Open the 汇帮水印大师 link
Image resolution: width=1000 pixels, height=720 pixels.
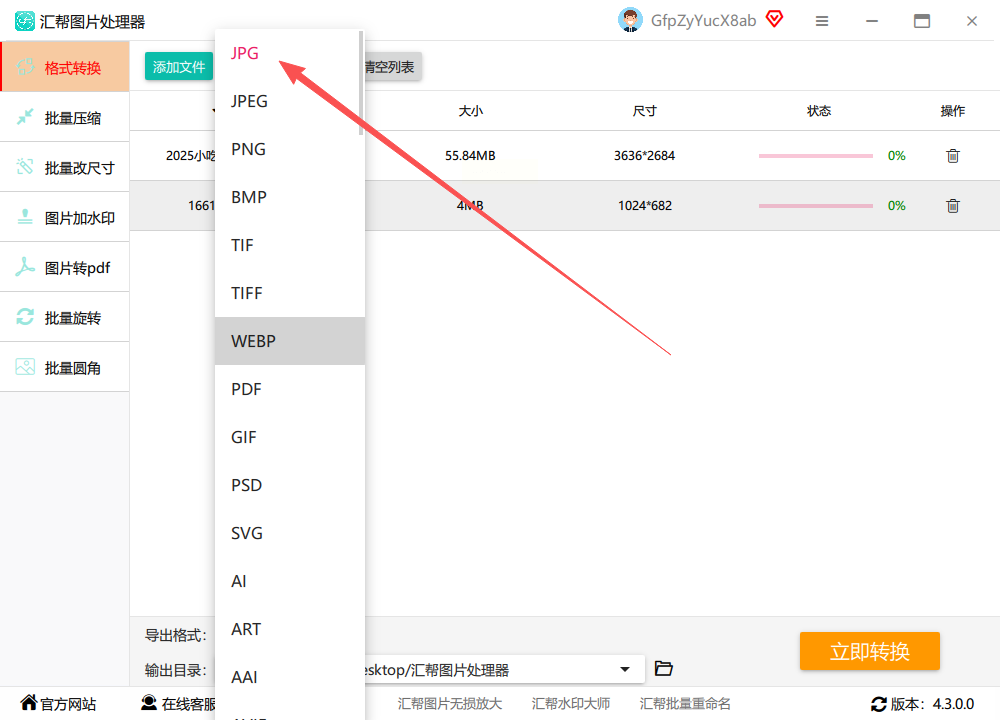tap(571, 703)
